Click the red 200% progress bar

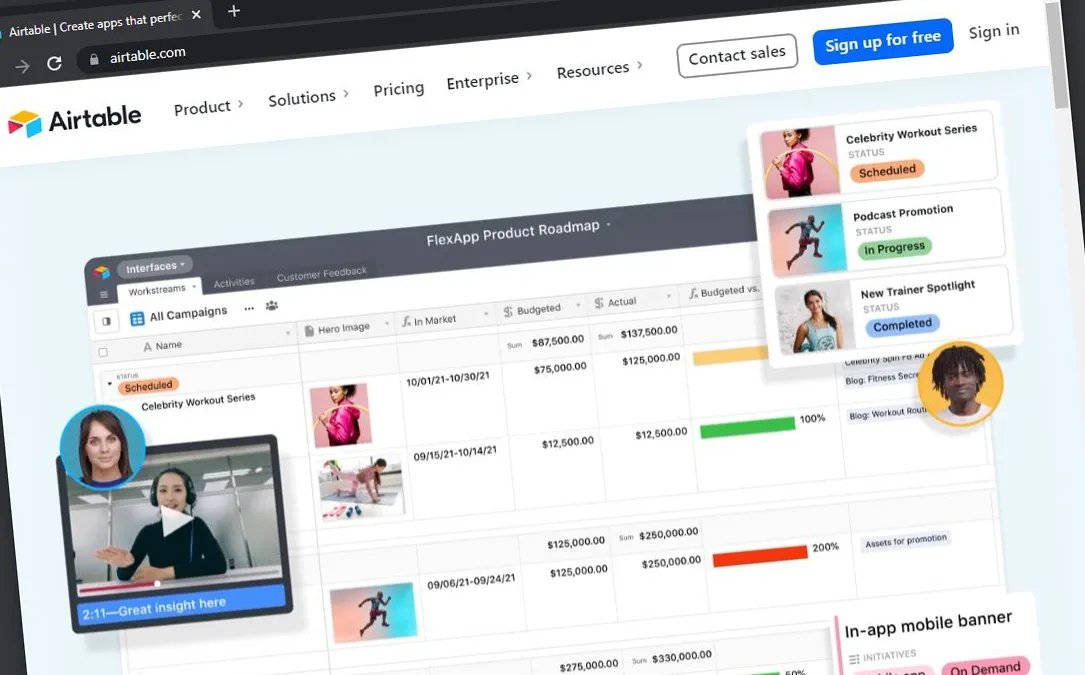(x=760, y=556)
